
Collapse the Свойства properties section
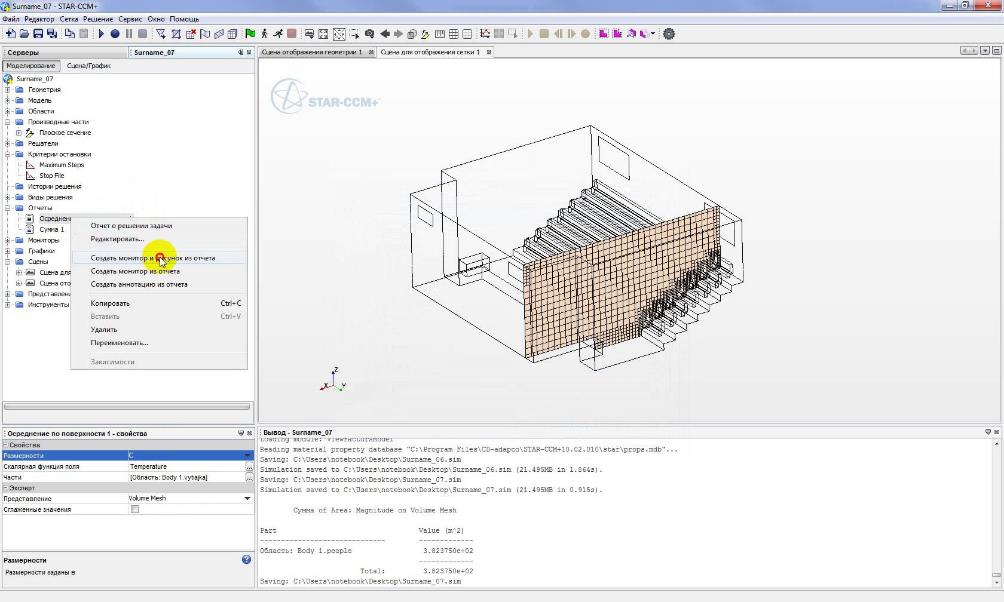[x=5, y=445]
